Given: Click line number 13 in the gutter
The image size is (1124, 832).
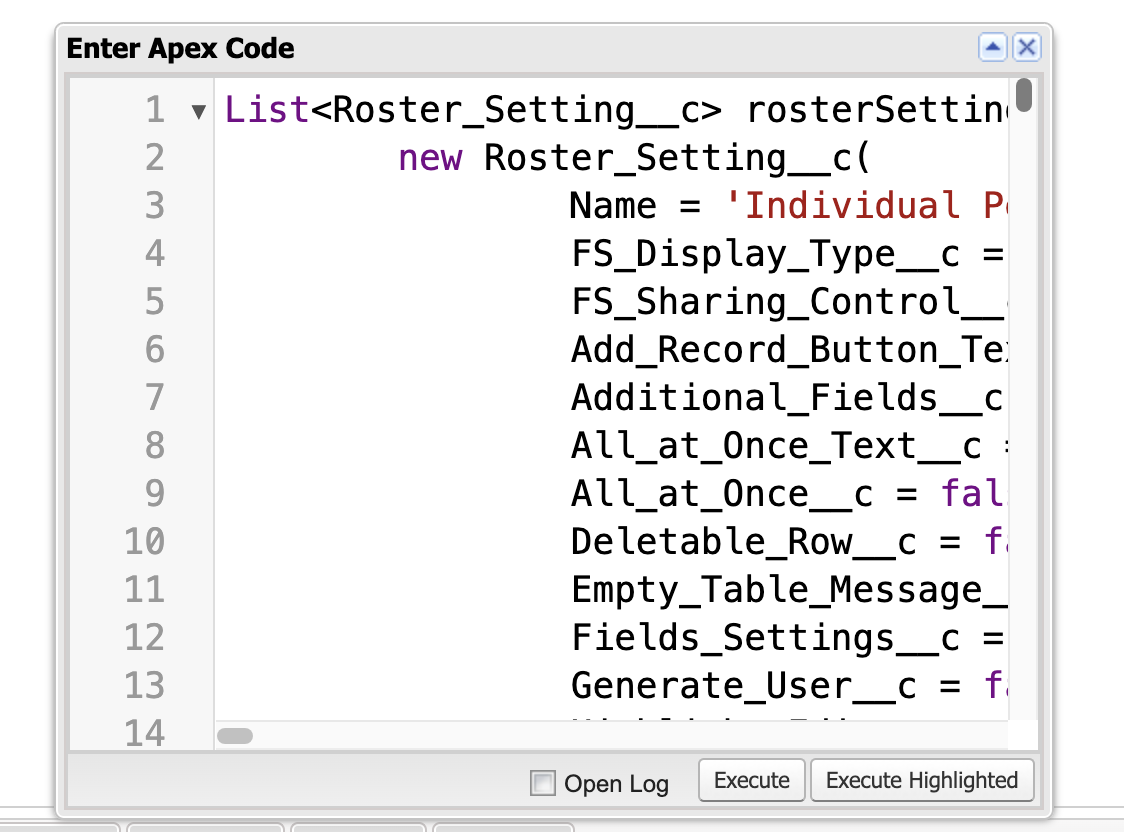Looking at the screenshot, I should [x=145, y=686].
